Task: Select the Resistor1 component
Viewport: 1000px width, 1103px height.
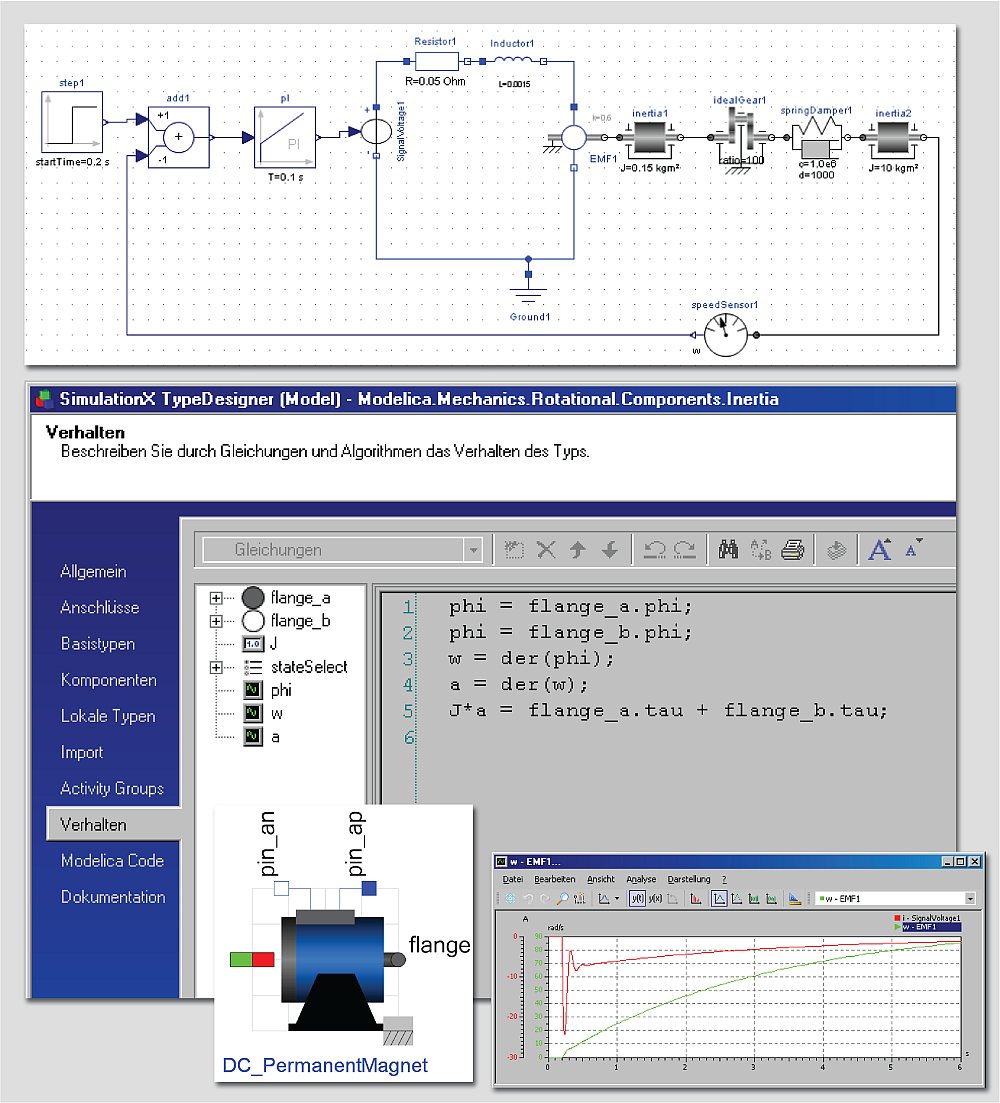Action: 437,60
